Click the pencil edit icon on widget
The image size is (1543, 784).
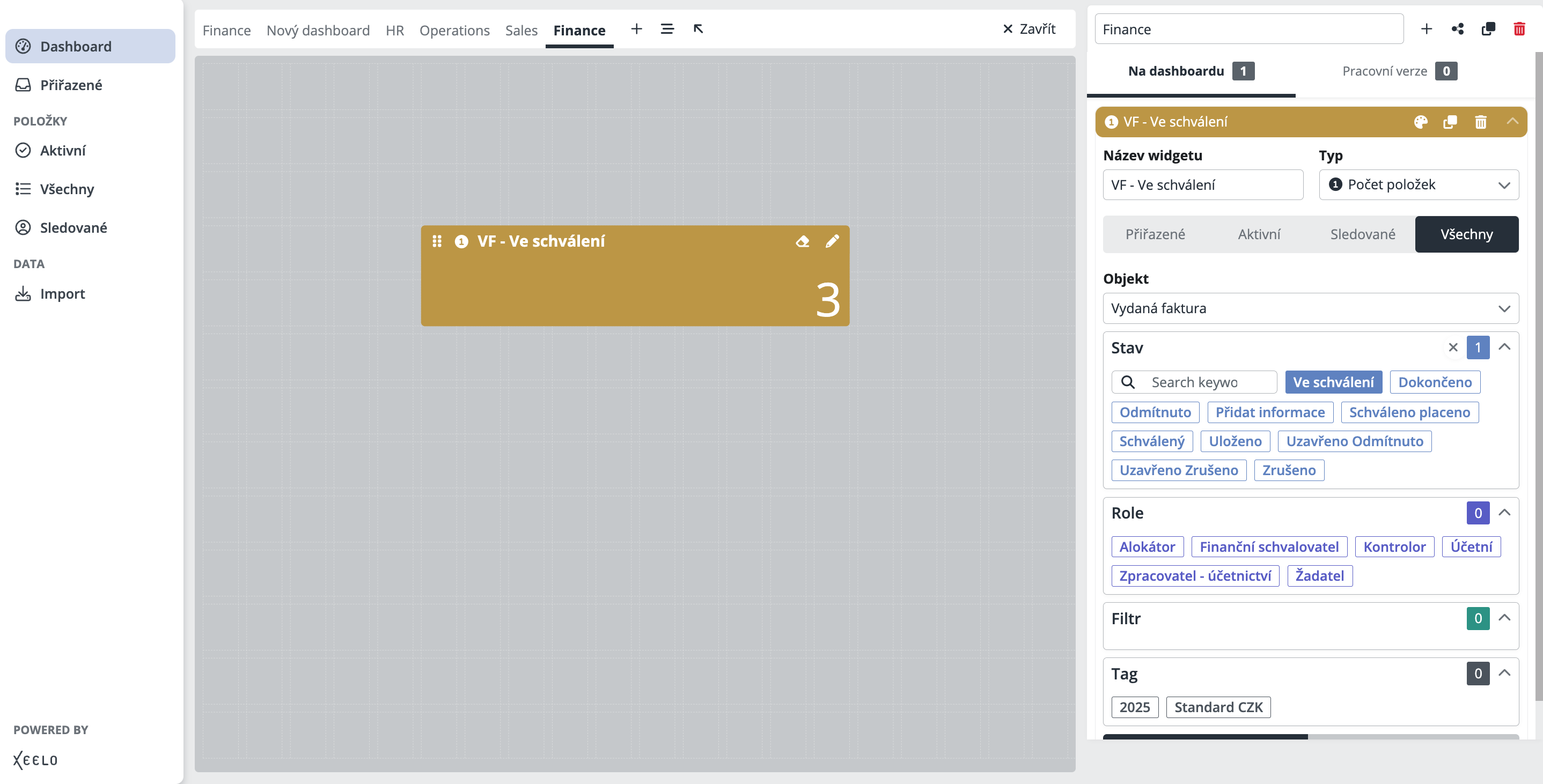point(832,241)
